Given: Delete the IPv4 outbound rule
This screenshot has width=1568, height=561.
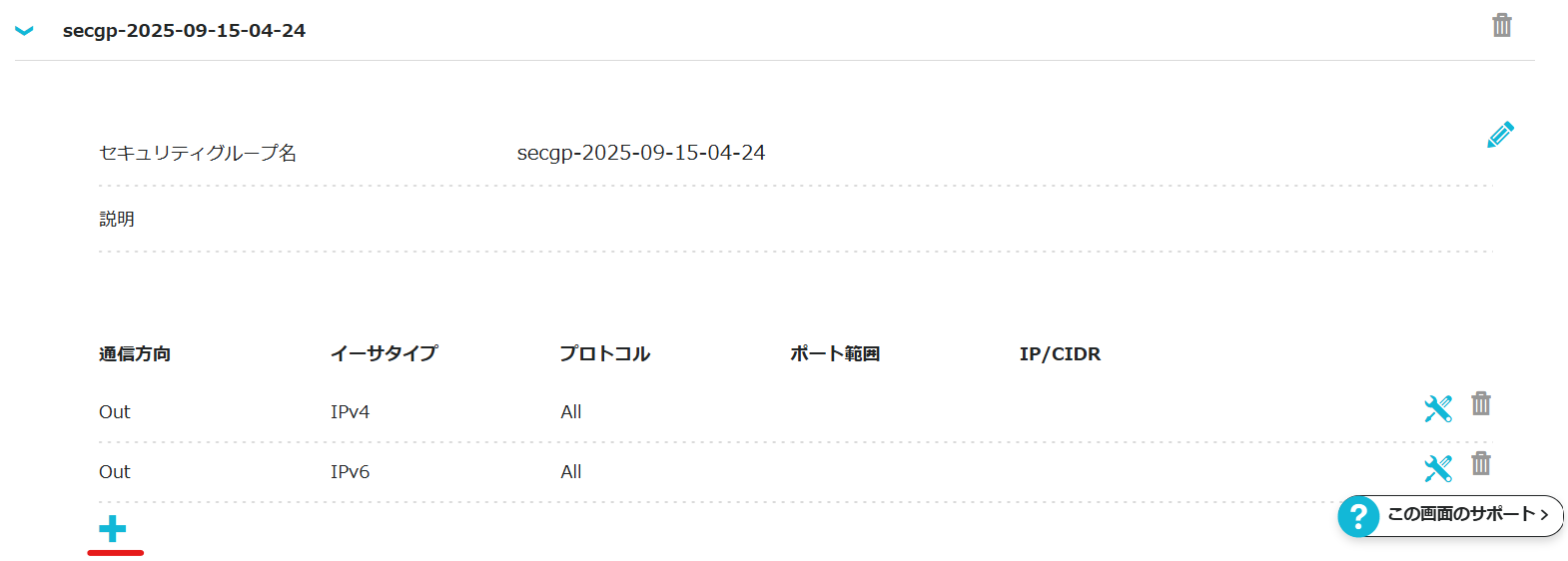Looking at the screenshot, I should coord(1481,404).
